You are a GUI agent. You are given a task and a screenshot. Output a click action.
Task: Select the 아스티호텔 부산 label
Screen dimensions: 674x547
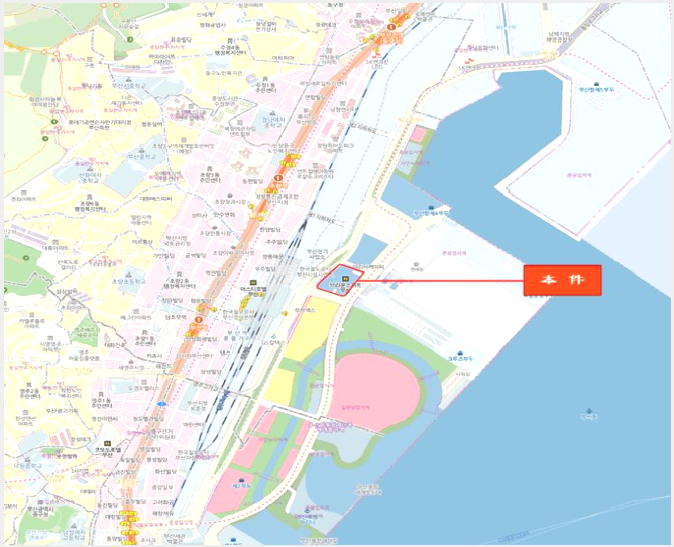click(253, 292)
